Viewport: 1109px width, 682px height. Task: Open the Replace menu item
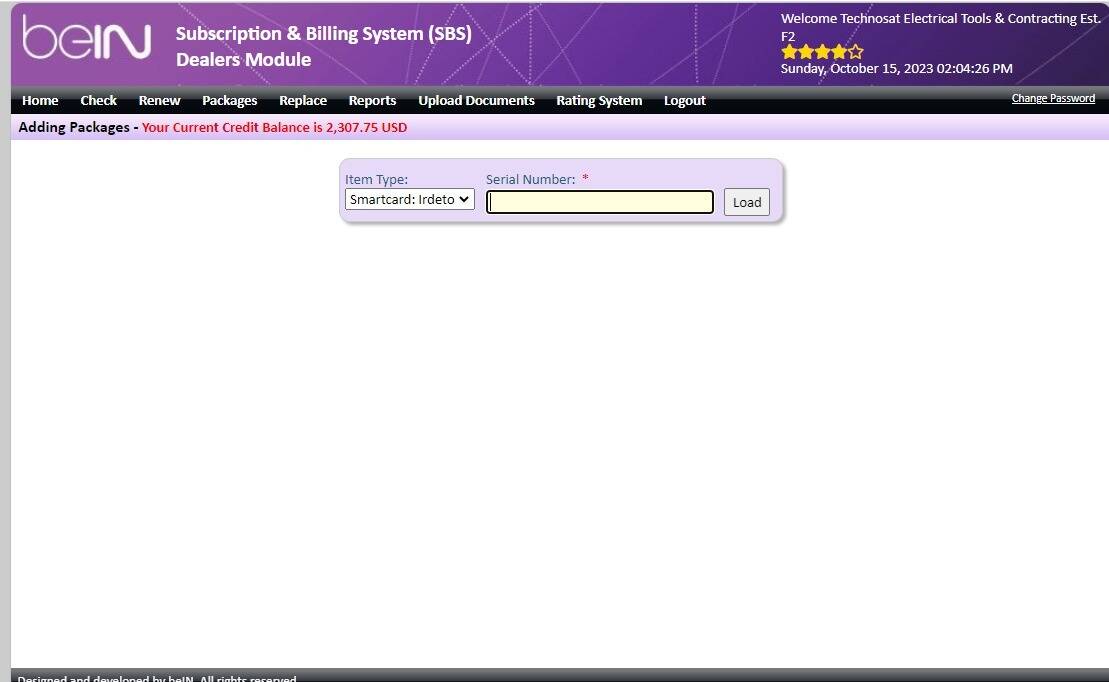coord(303,101)
